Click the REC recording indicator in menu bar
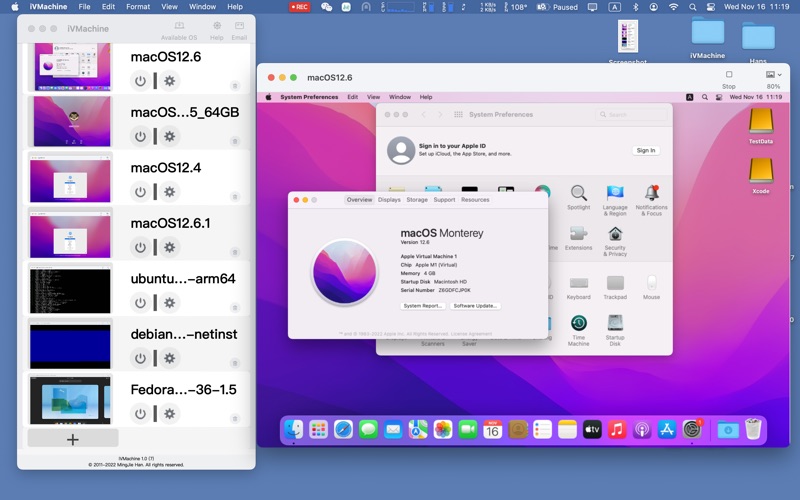This screenshot has height=500, width=800. click(x=299, y=7)
